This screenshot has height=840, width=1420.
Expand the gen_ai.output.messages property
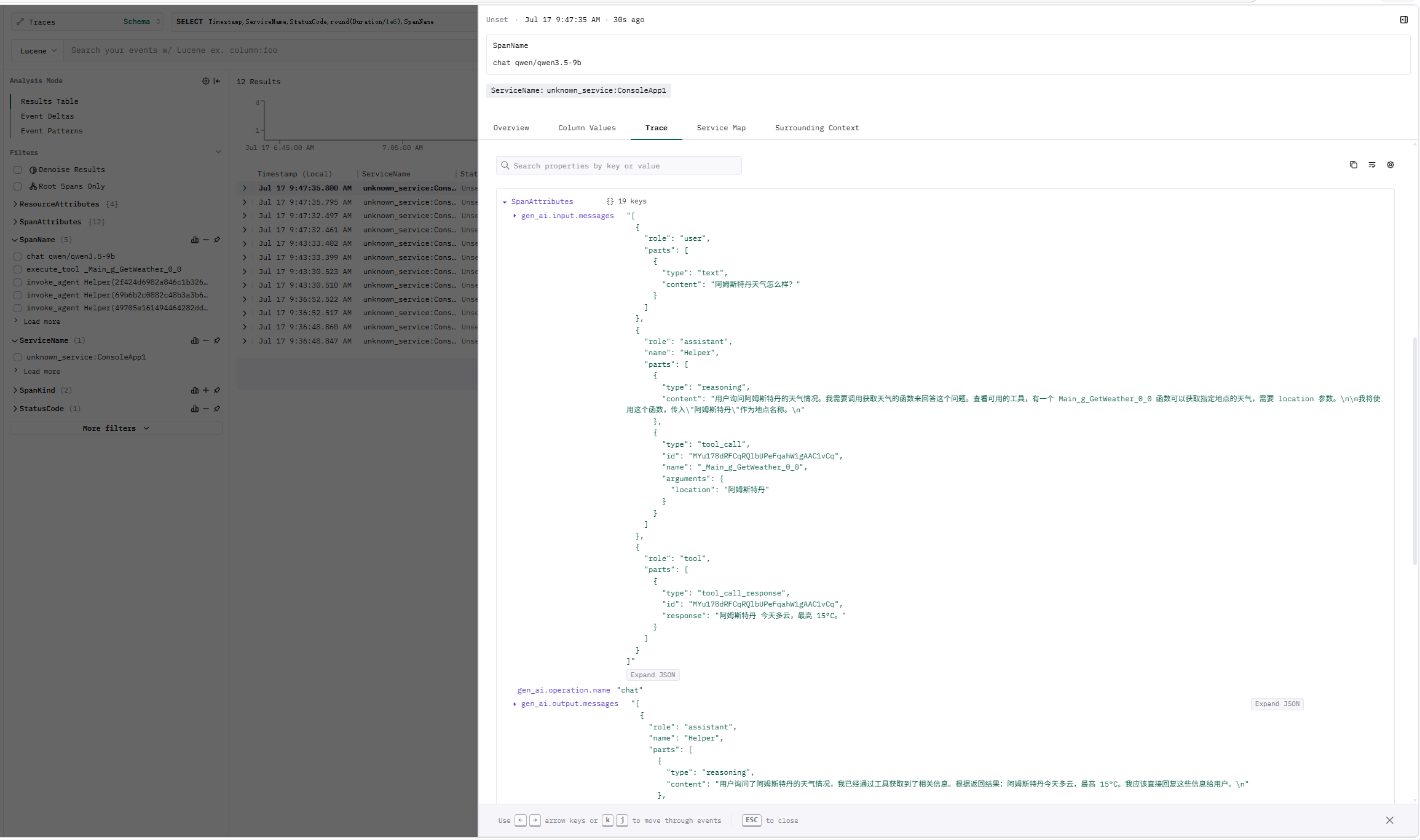(x=515, y=704)
